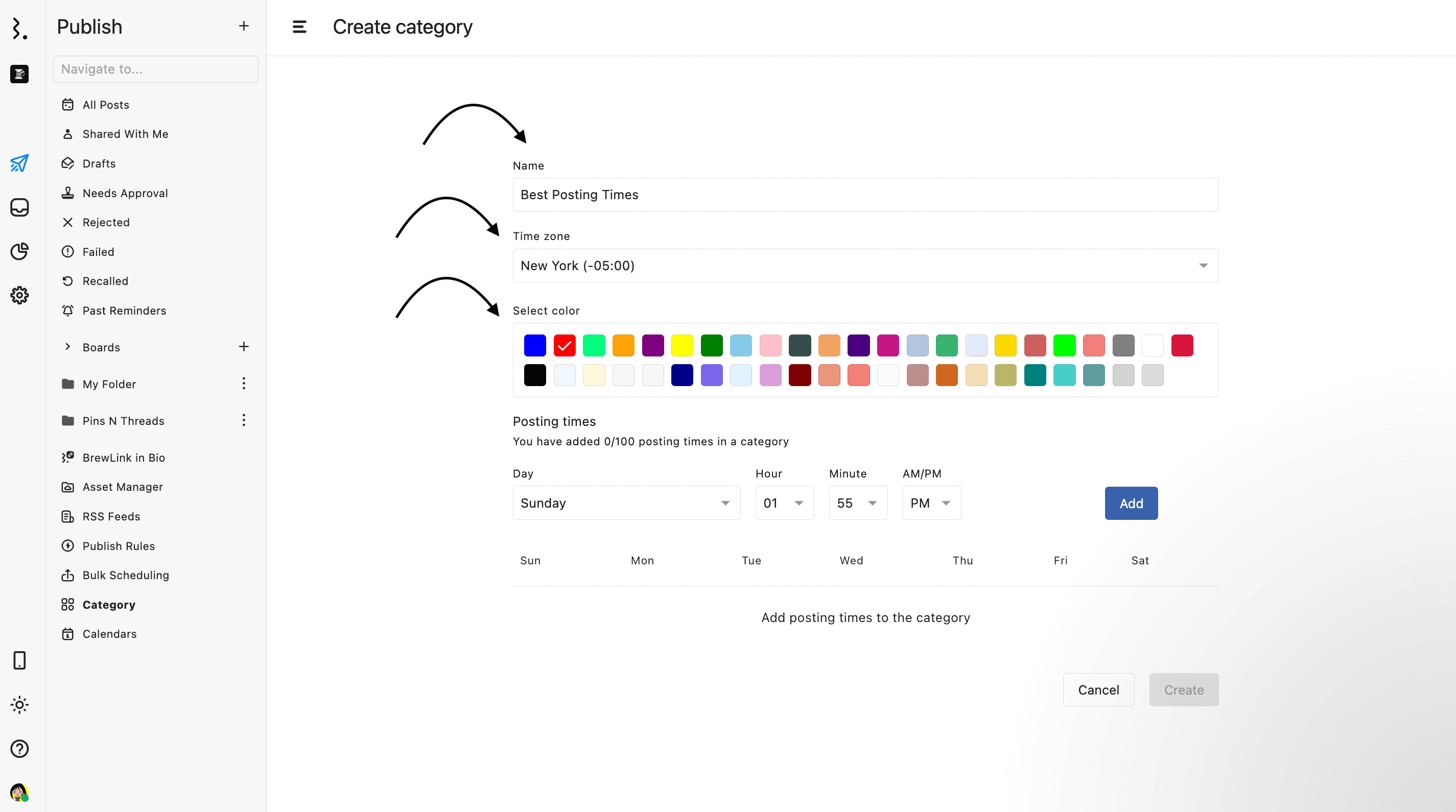Open the inbox icon in left rail
Viewport: 1456px width, 812px height.
(x=19, y=207)
